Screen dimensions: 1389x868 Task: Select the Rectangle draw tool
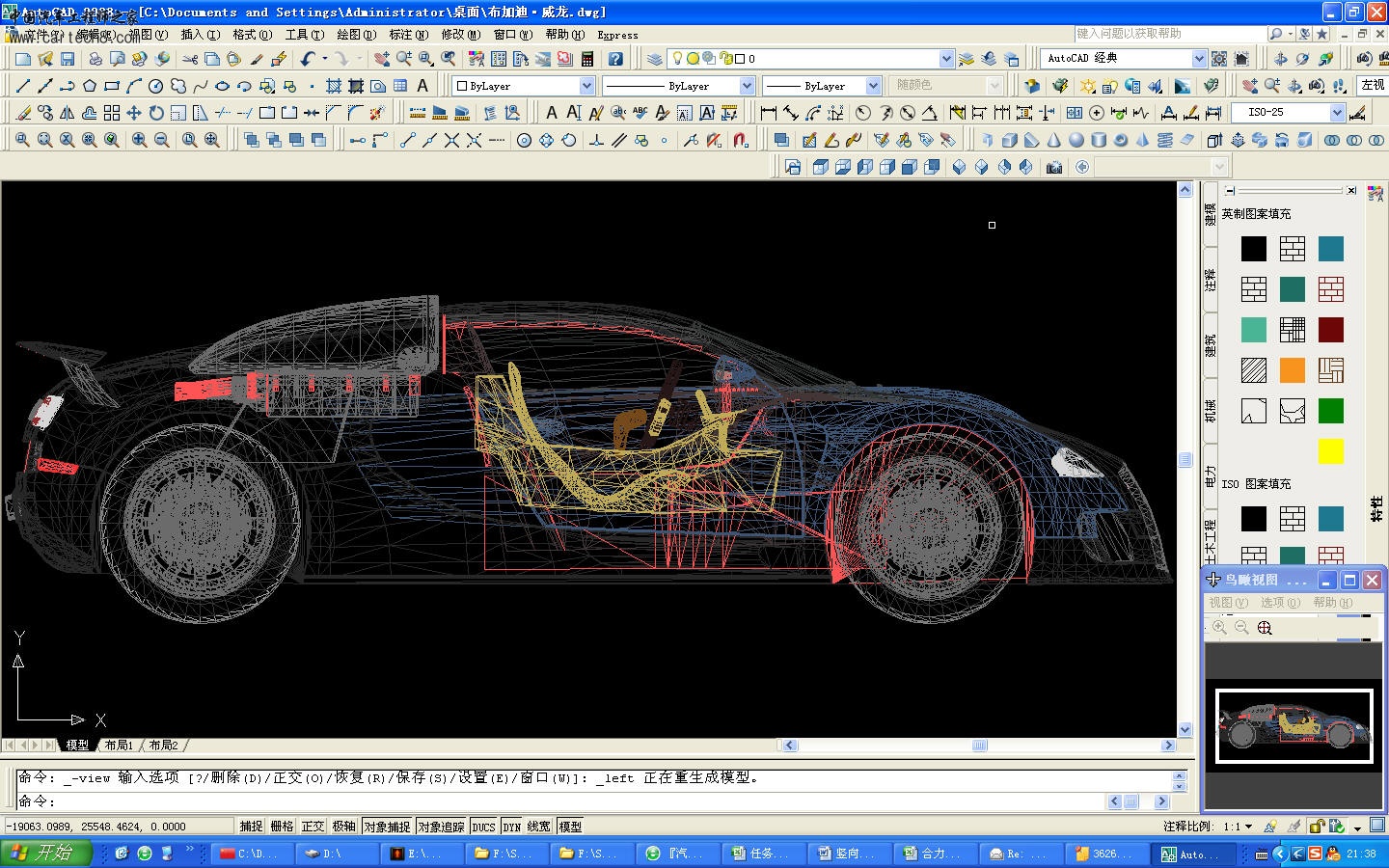[112, 86]
